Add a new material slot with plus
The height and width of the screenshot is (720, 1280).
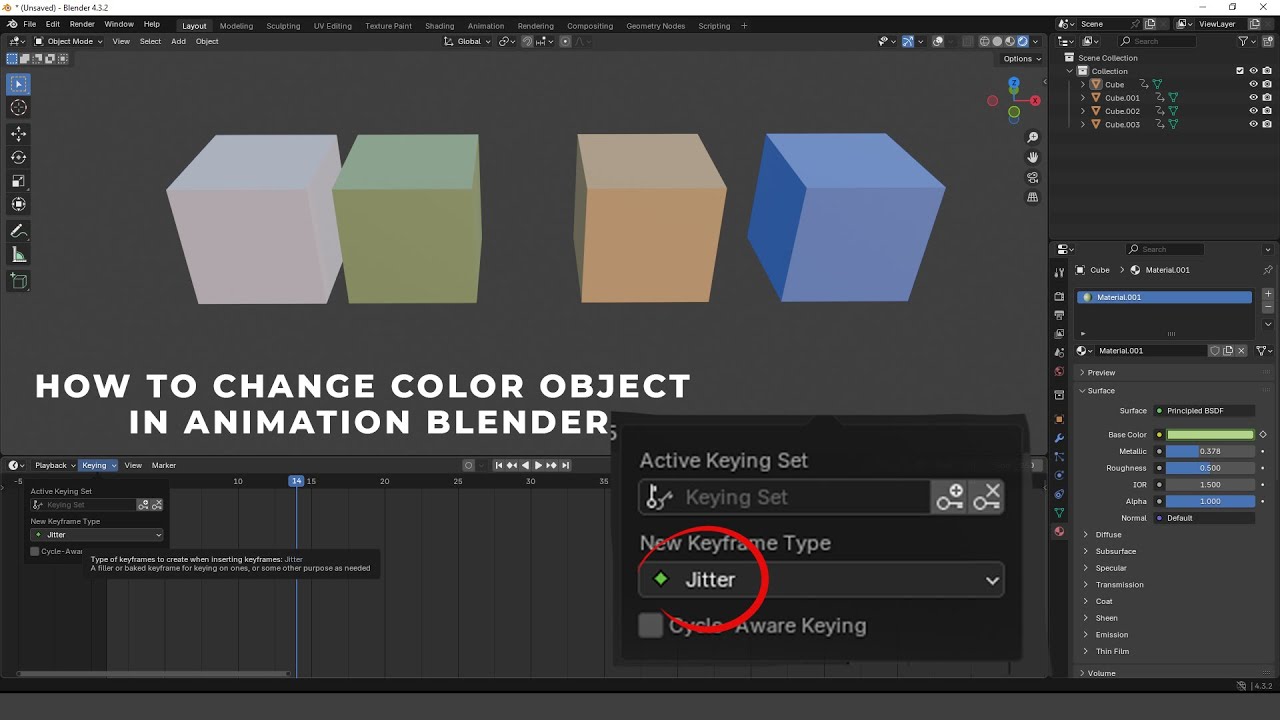(x=1268, y=295)
